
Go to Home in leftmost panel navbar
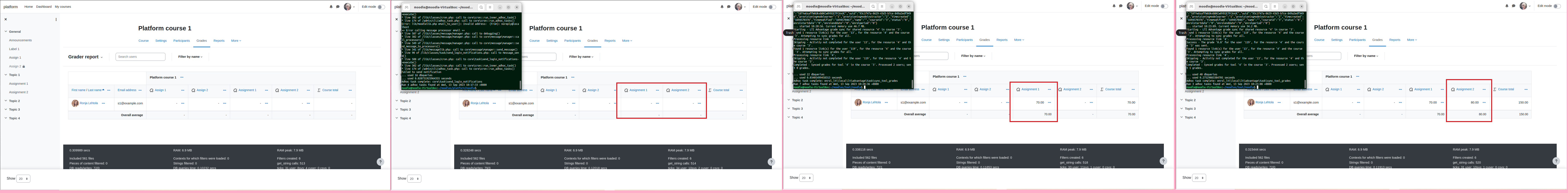tap(29, 7)
